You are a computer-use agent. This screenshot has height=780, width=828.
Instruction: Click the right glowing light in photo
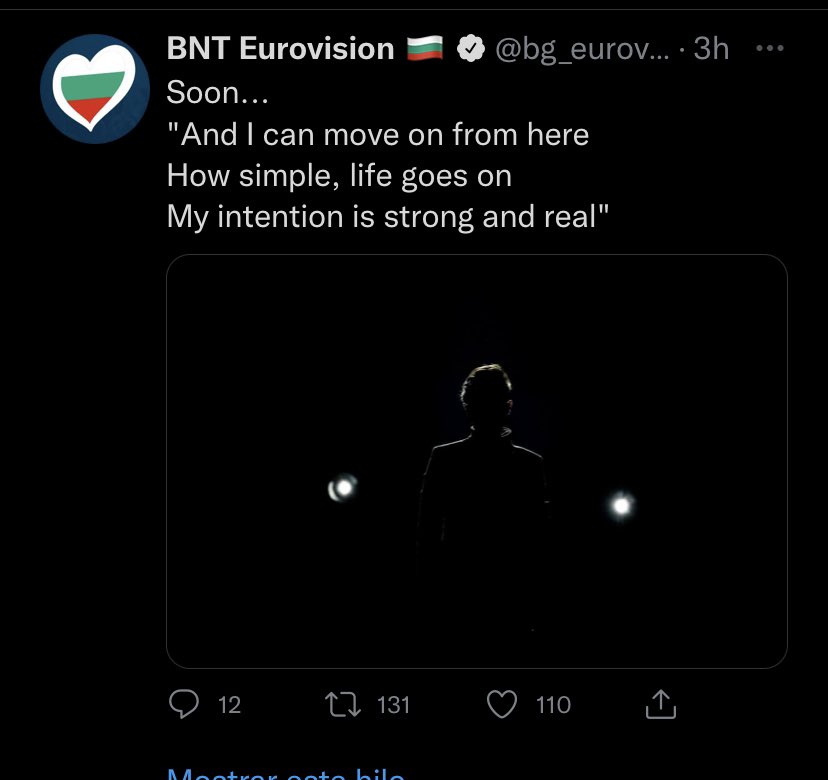click(621, 505)
